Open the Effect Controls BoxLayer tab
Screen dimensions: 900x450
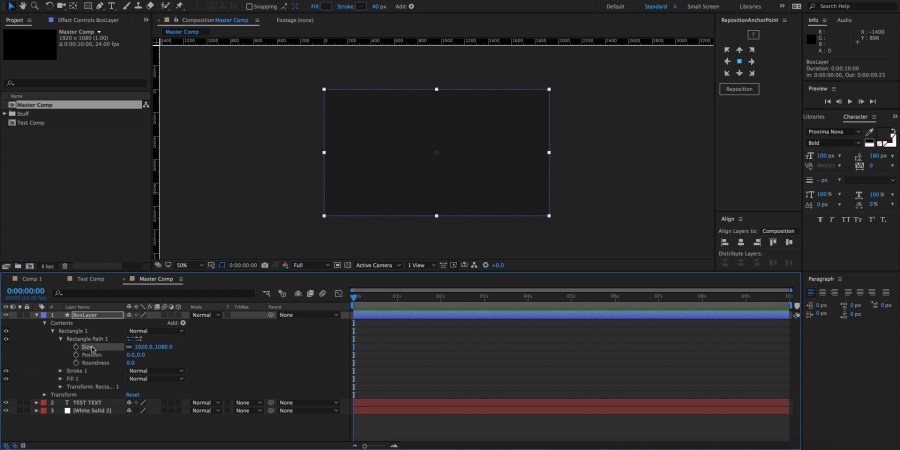pos(88,20)
